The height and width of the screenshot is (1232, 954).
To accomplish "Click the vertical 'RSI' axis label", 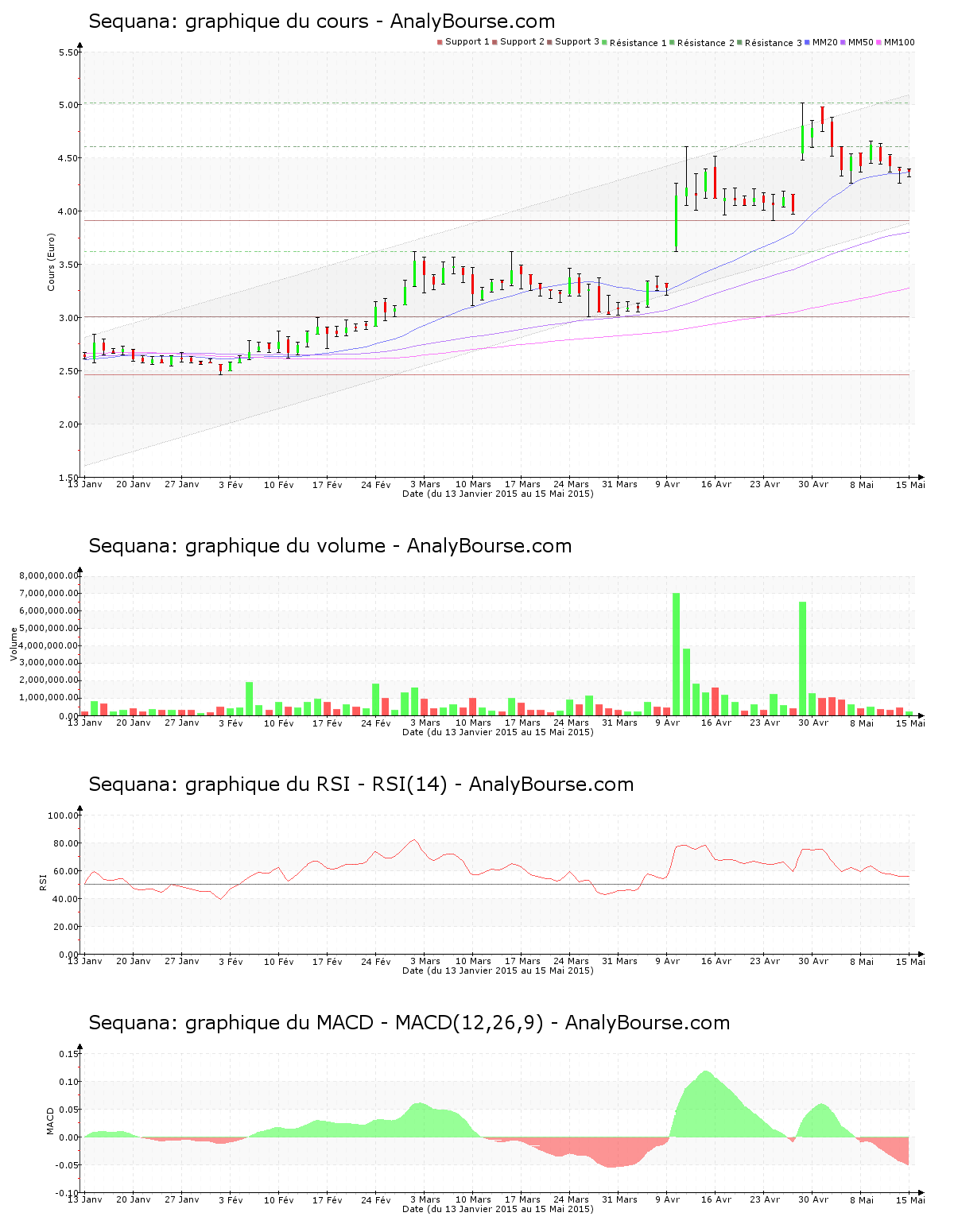I will coord(43,881).
